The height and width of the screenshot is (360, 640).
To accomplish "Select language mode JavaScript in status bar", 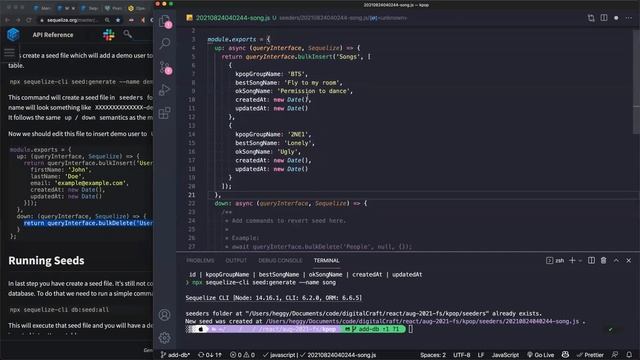I will pyautogui.click(x=505, y=355).
